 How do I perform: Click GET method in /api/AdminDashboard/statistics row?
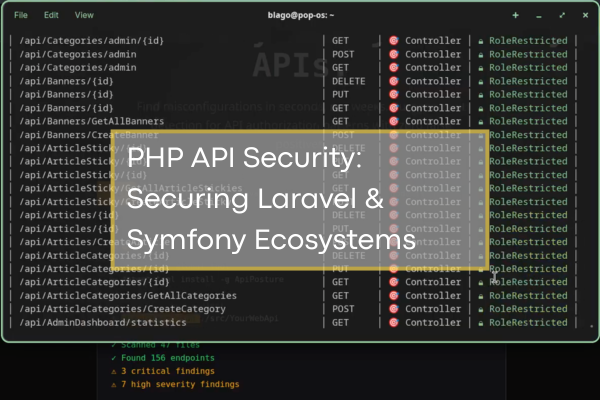point(340,323)
